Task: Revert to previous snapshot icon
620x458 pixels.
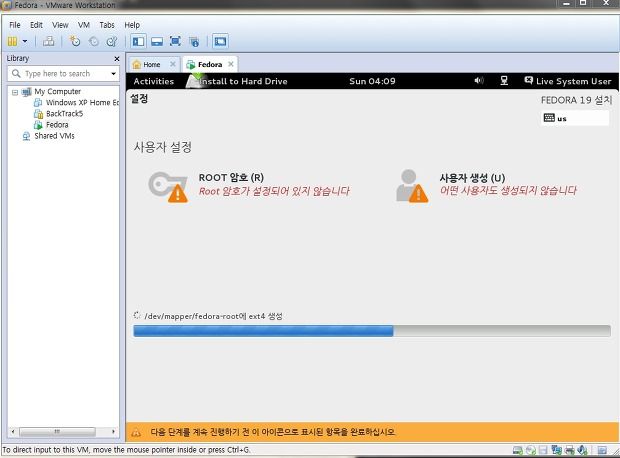Action: click(x=94, y=41)
